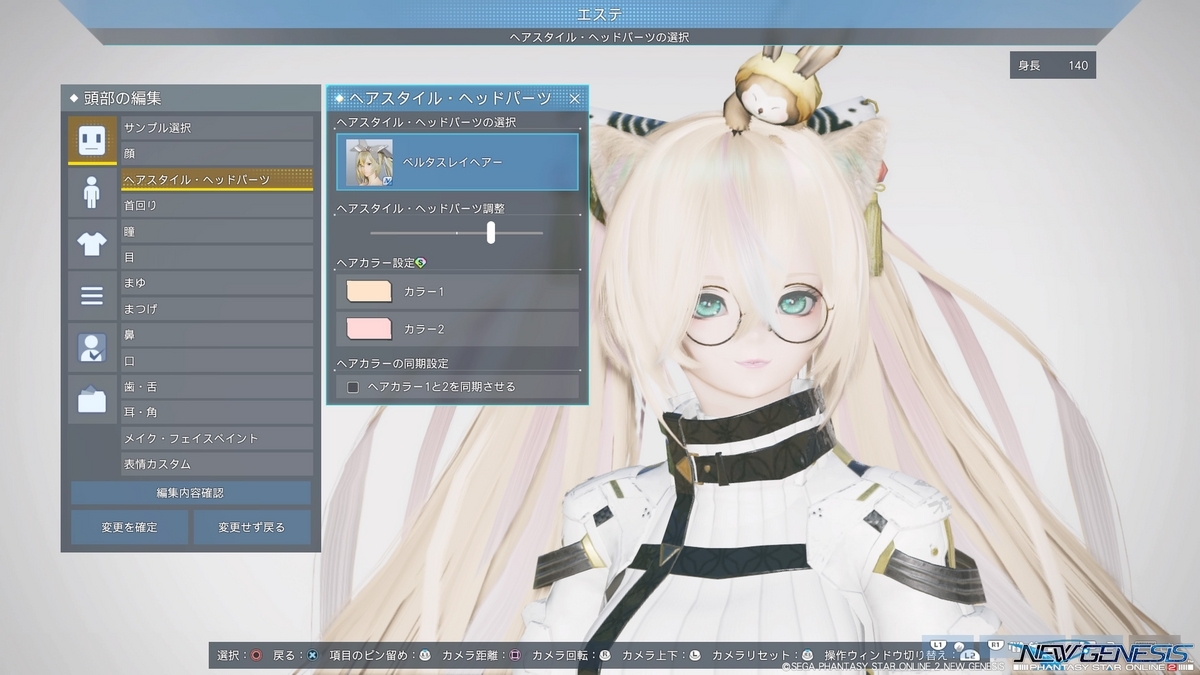The width and height of the screenshot is (1200, 675).
Task: Select 歯・舌 in the head edit list
Action: [x=217, y=387]
